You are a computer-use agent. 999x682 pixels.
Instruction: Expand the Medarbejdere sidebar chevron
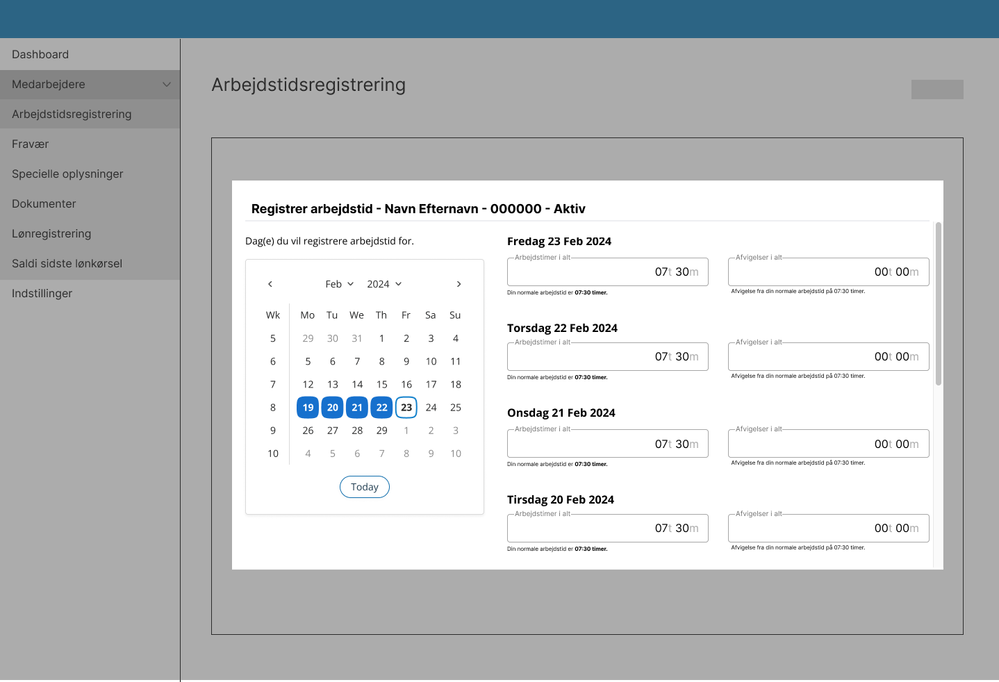tap(166, 85)
